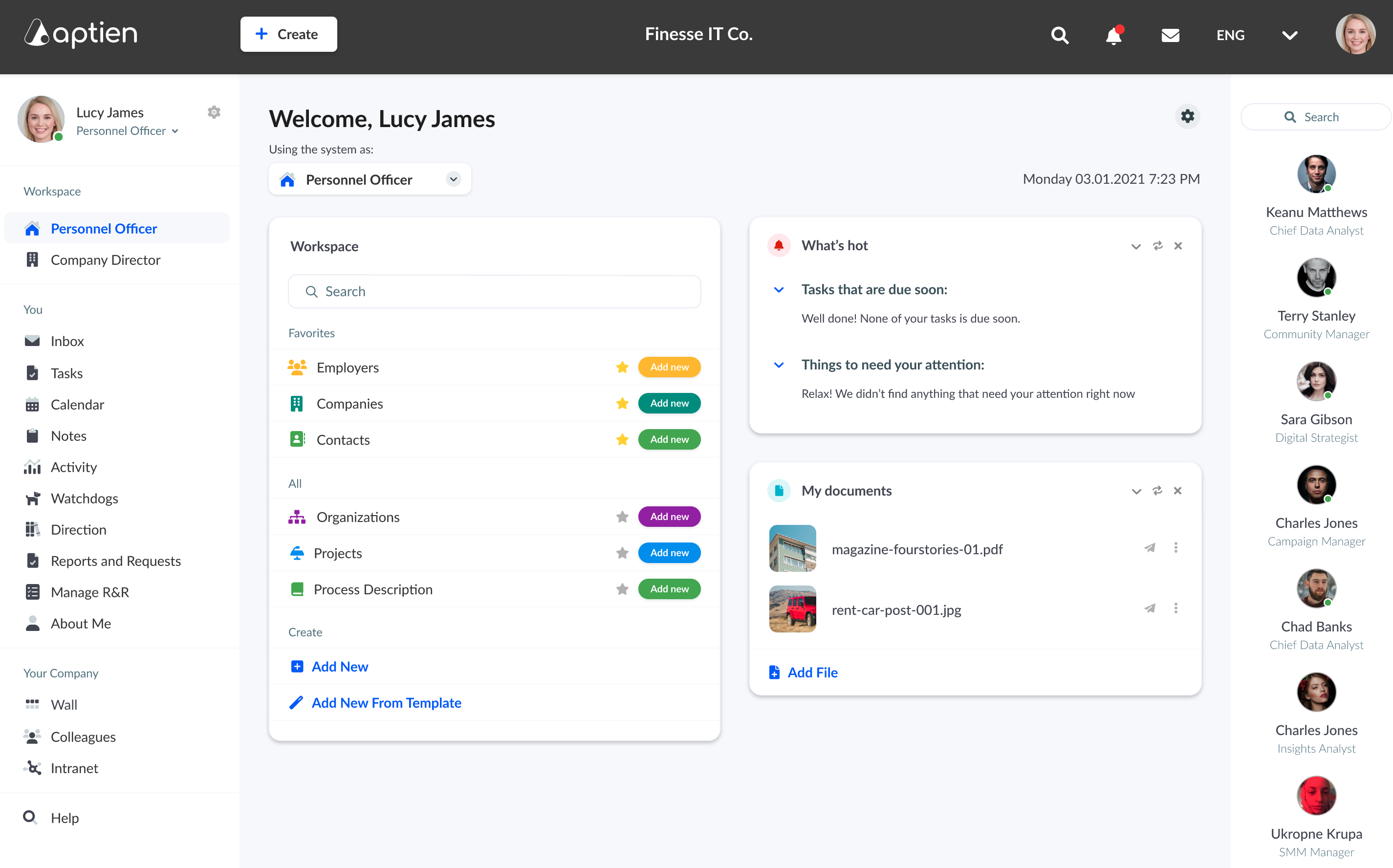Open Watchdogs in the sidebar

point(85,499)
